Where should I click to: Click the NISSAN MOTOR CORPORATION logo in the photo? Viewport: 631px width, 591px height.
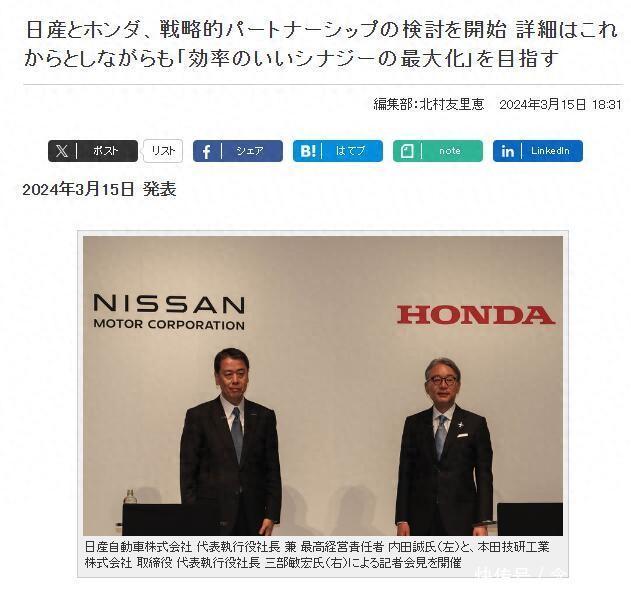[x=169, y=312]
